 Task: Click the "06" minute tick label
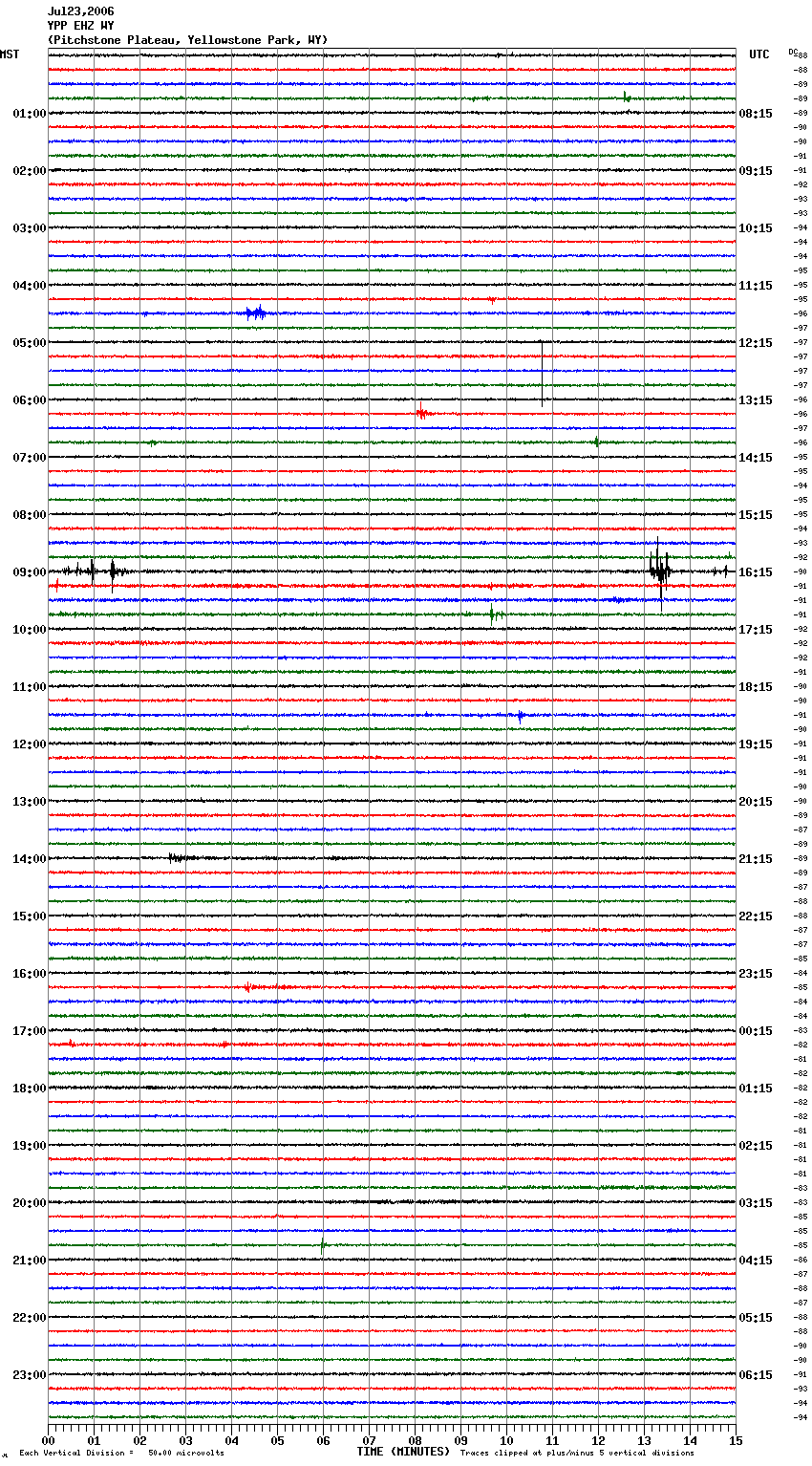(x=323, y=1440)
